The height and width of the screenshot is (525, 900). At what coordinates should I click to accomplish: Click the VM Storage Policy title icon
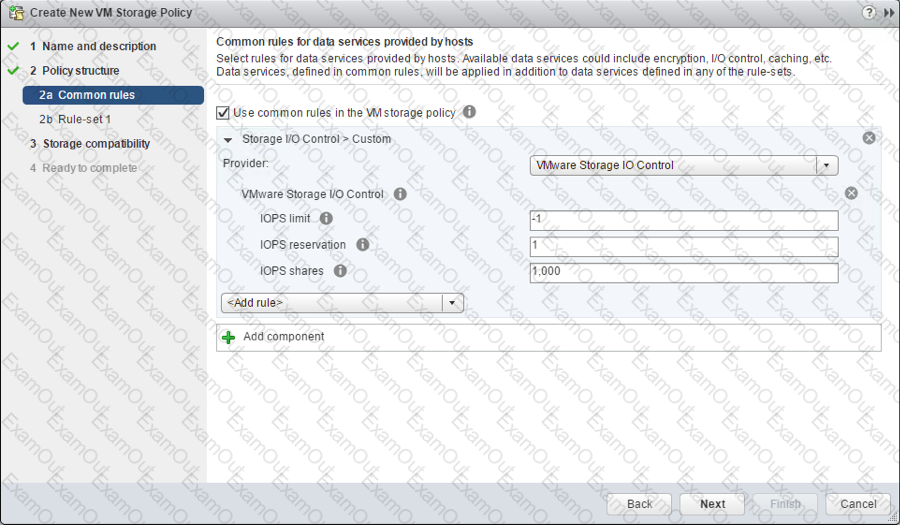click(15, 12)
